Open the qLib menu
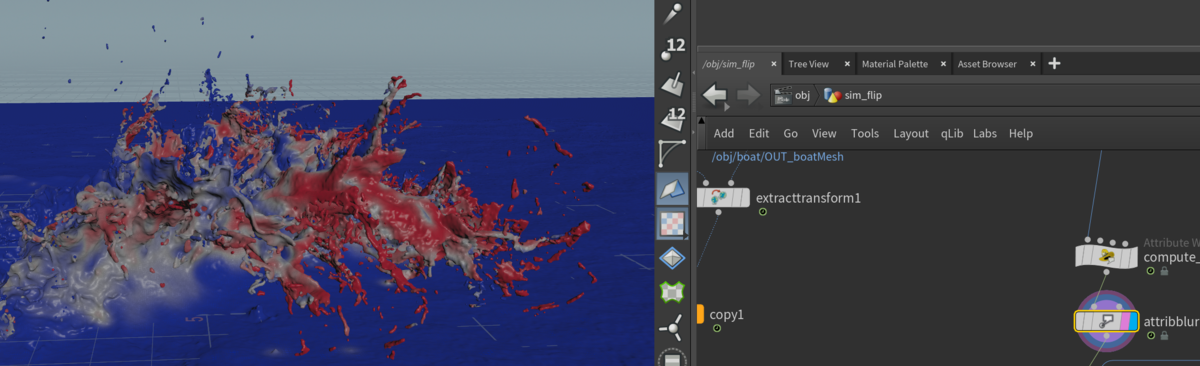This screenshot has height=366, width=1200. pyautogui.click(x=951, y=133)
